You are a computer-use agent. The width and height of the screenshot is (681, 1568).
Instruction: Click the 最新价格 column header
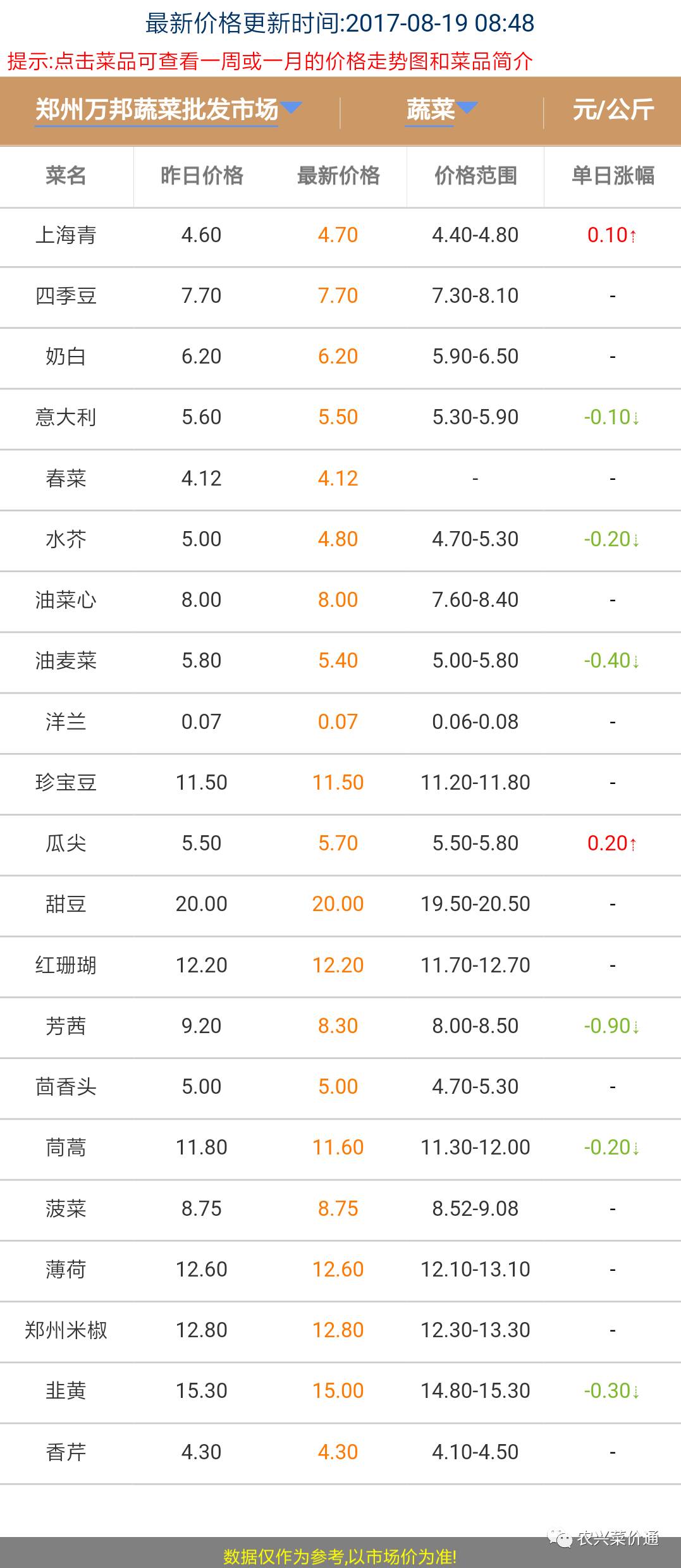[338, 176]
